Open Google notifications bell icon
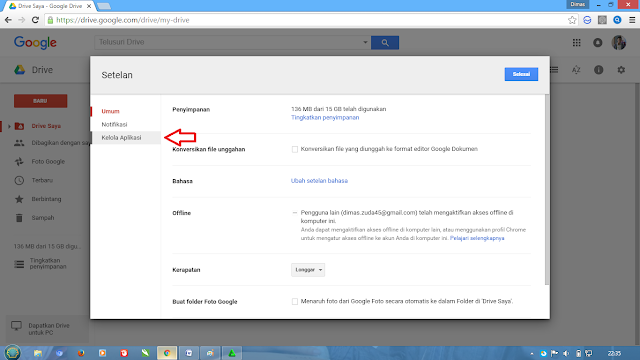The width and height of the screenshot is (640, 360). point(598,42)
